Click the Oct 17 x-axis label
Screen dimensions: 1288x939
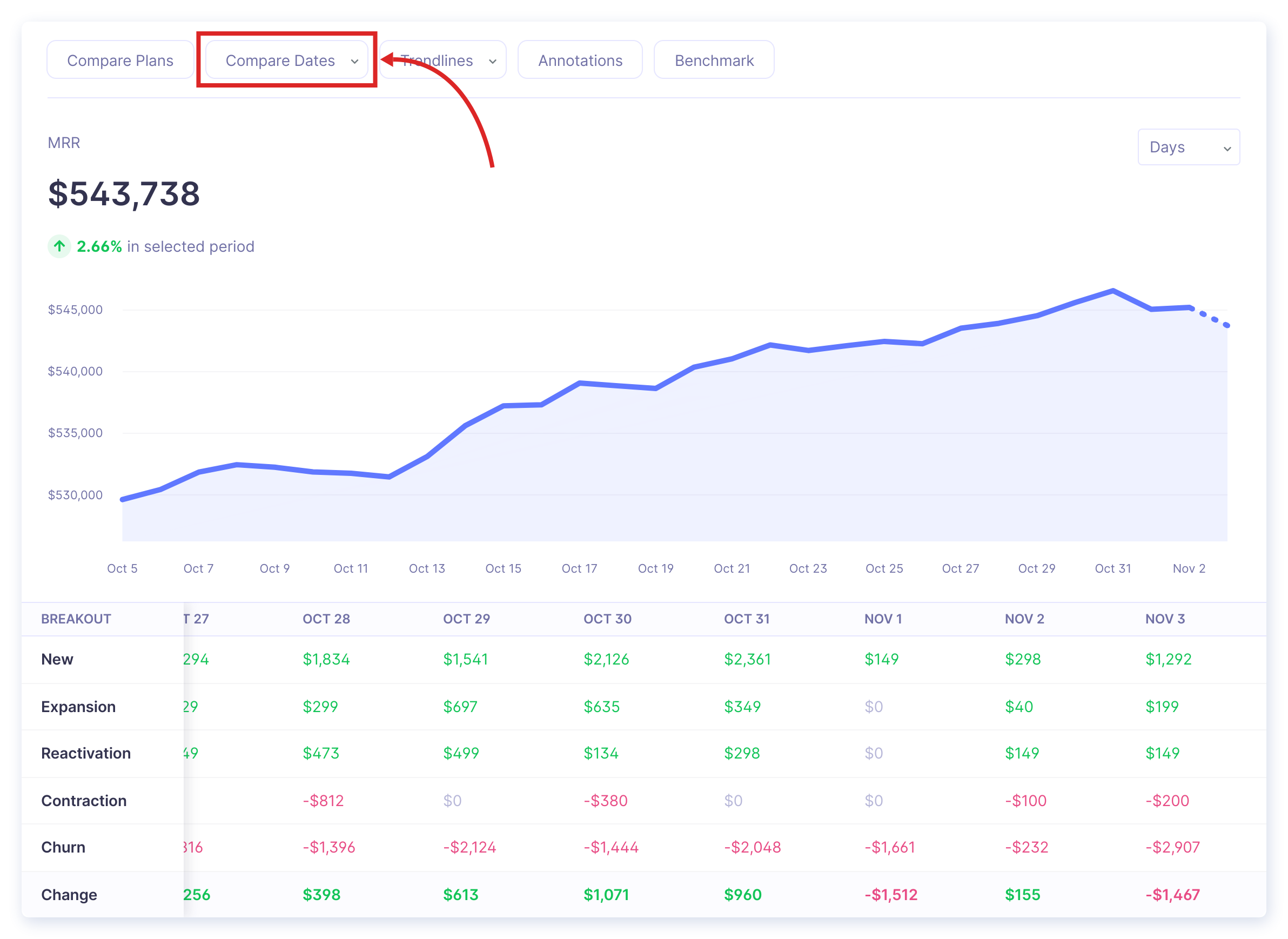[x=579, y=568]
